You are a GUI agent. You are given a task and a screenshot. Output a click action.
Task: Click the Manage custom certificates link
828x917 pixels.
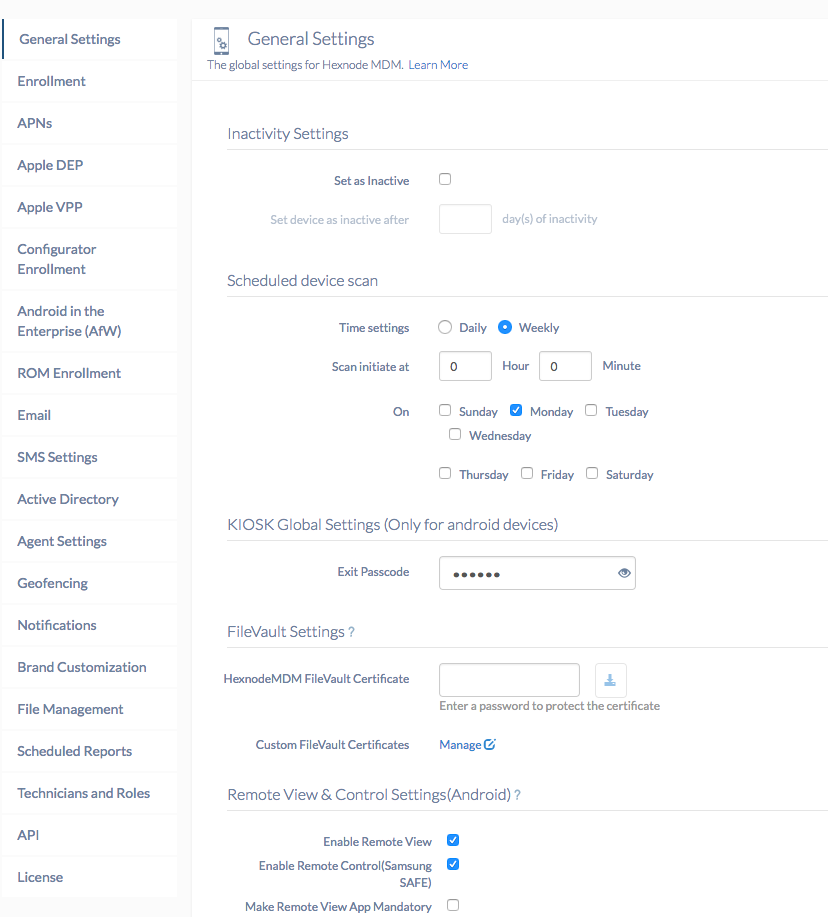pyautogui.click(x=460, y=744)
